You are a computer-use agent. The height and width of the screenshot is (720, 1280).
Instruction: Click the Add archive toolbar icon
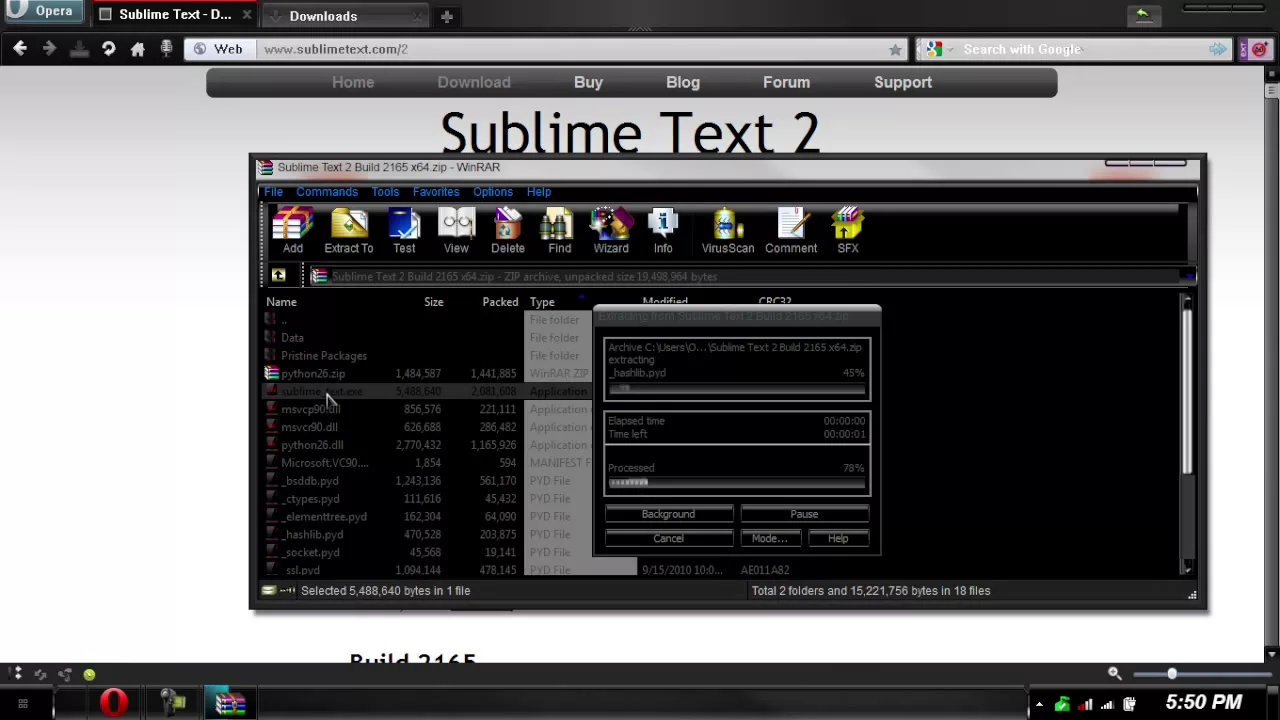point(292,231)
